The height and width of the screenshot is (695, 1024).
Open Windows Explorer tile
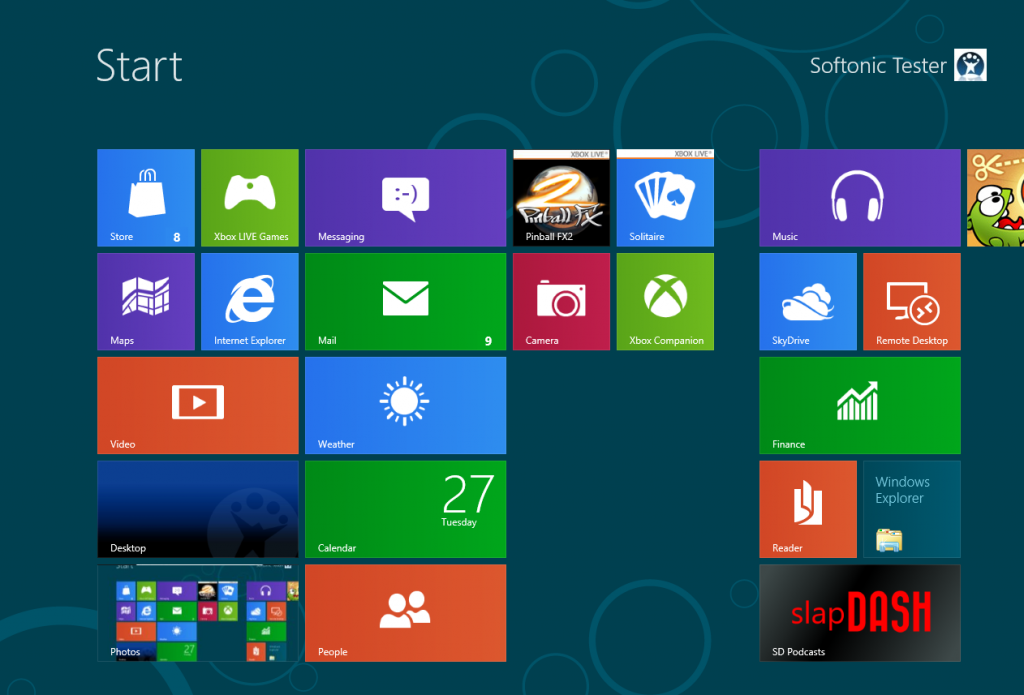click(x=911, y=509)
